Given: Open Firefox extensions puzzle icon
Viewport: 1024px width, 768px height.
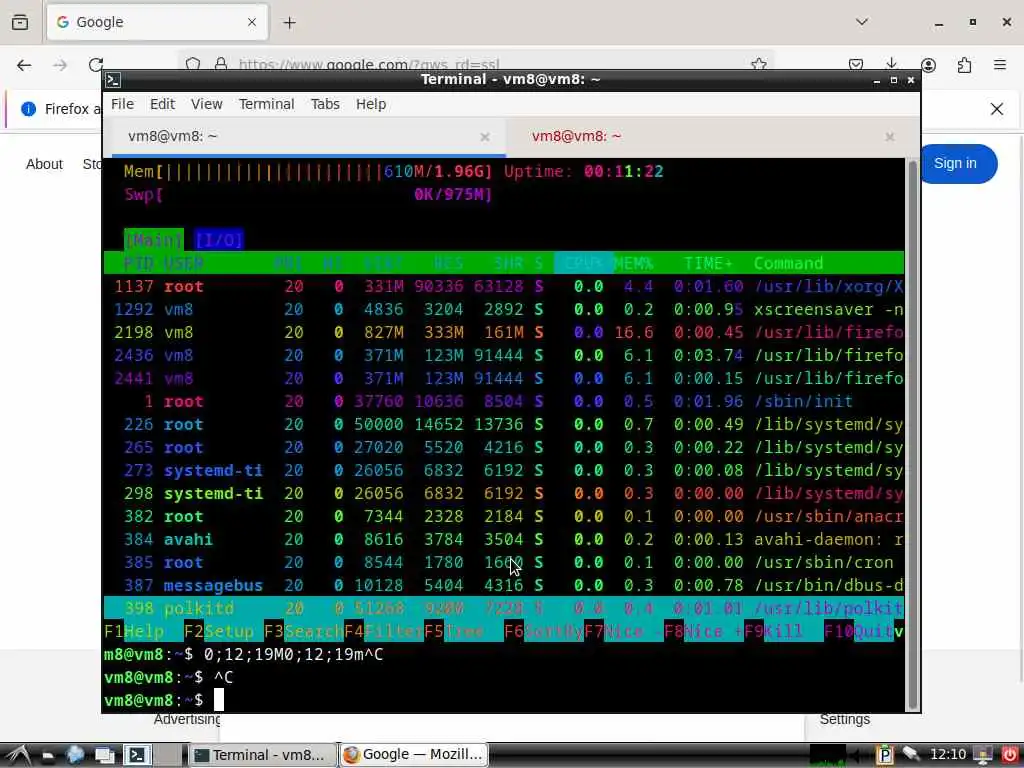Looking at the screenshot, I should pos(964,65).
